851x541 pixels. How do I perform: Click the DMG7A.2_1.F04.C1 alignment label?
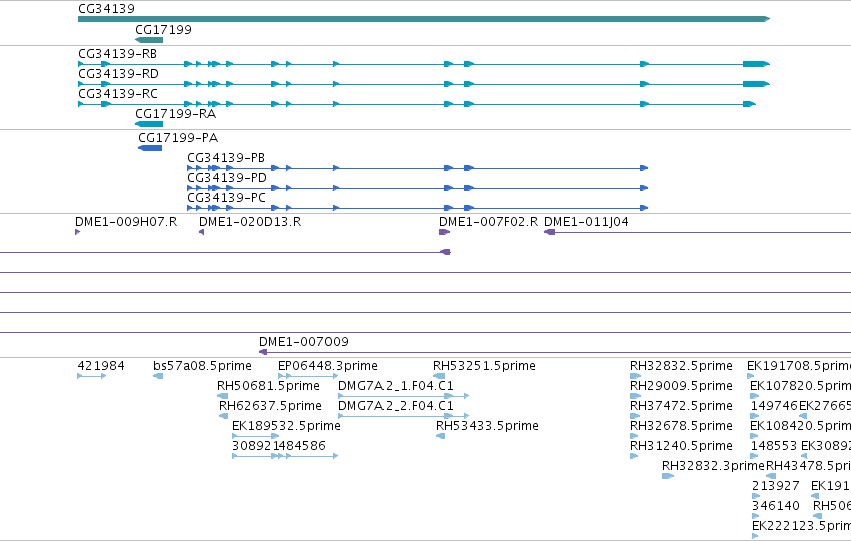coord(396,385)
